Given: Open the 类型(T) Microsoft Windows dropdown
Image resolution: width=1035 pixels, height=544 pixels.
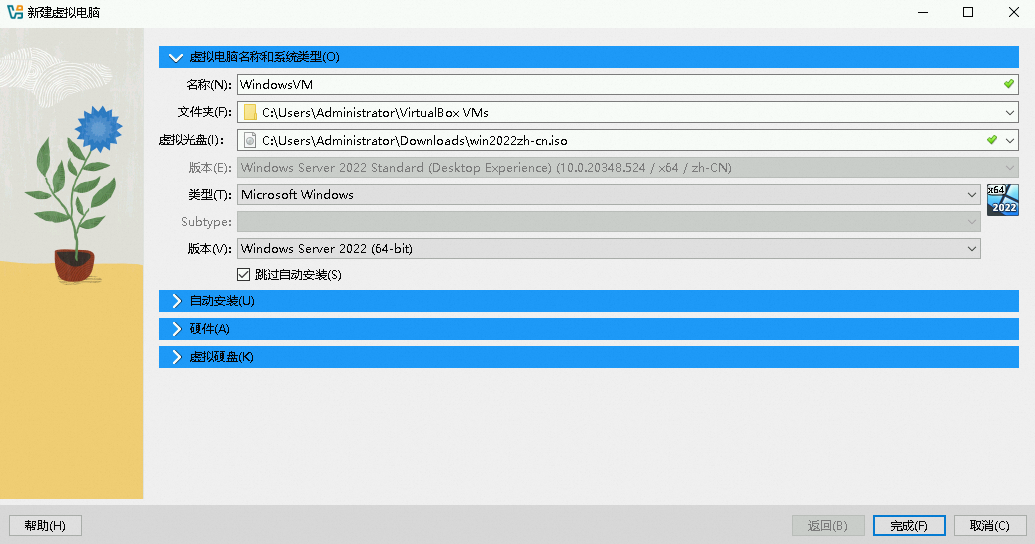Looking at the screenshot, I should coord(609,194).
